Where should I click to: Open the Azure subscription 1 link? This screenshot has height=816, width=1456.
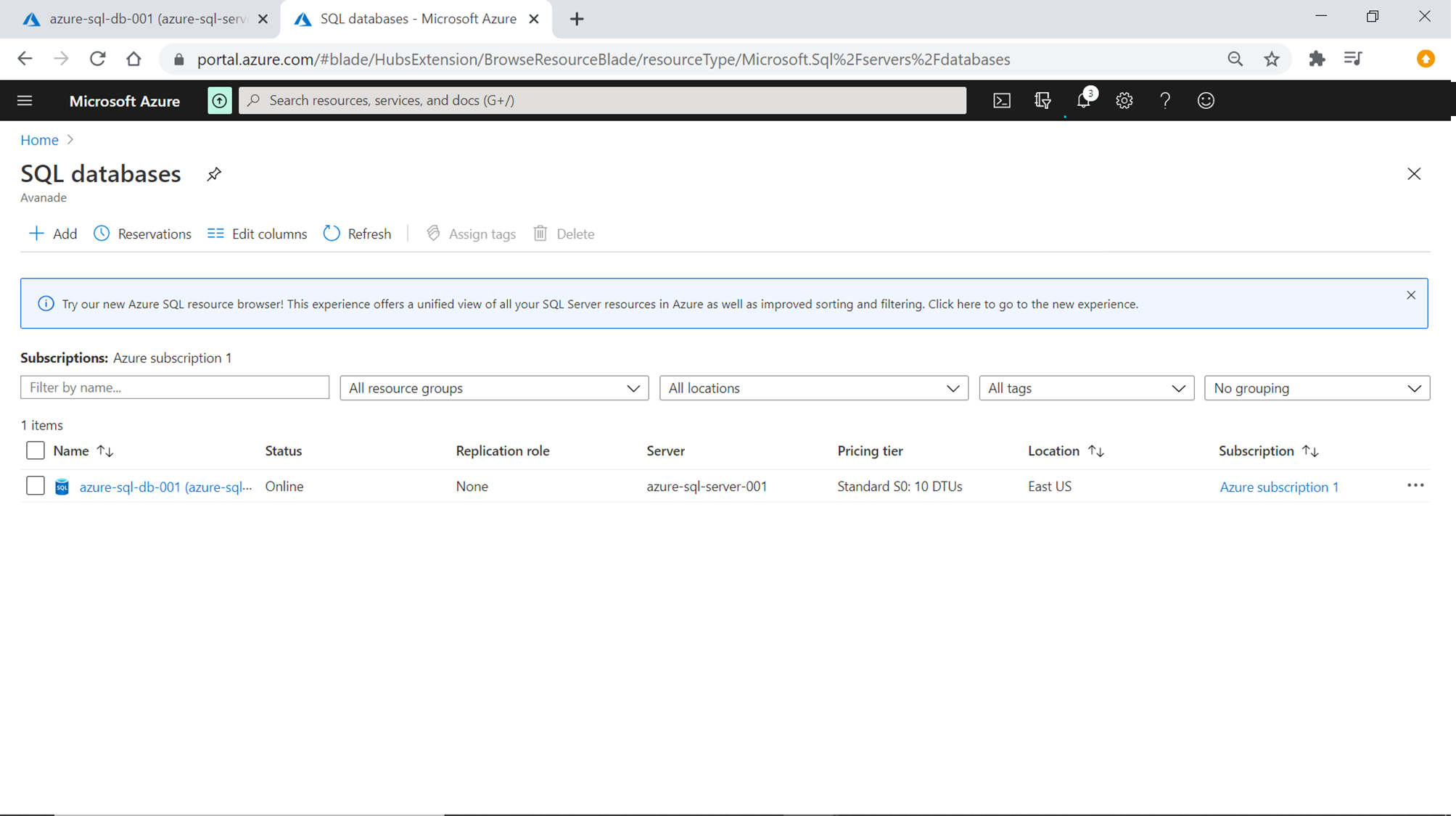tap(1278, 487)
